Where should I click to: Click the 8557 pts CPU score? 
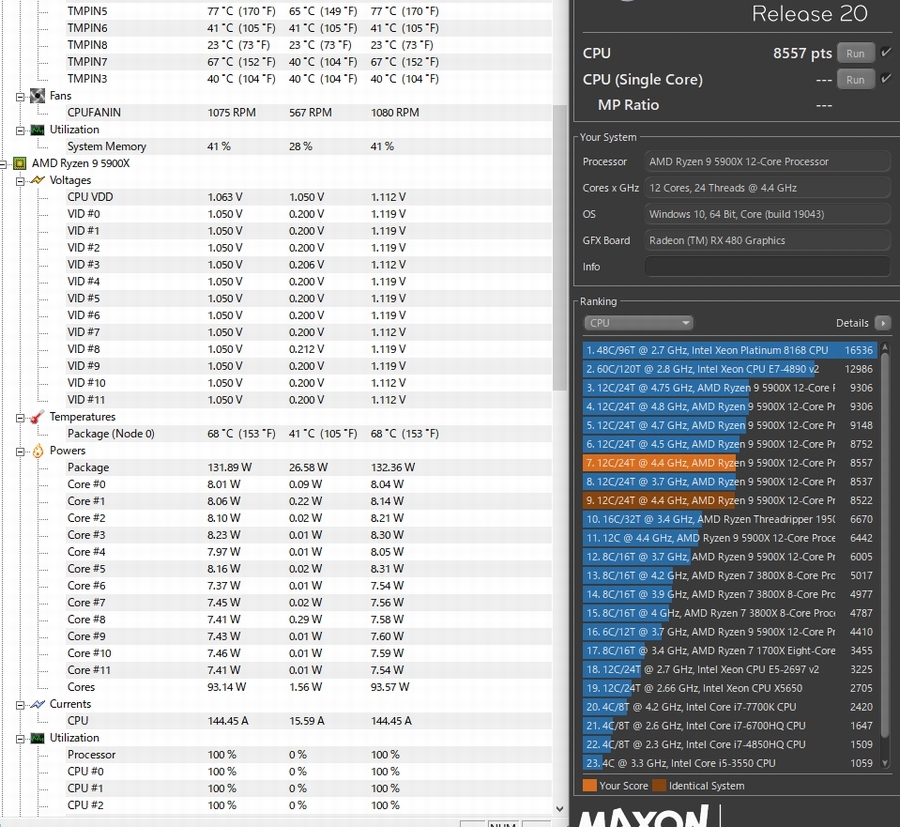coord(802,53)
